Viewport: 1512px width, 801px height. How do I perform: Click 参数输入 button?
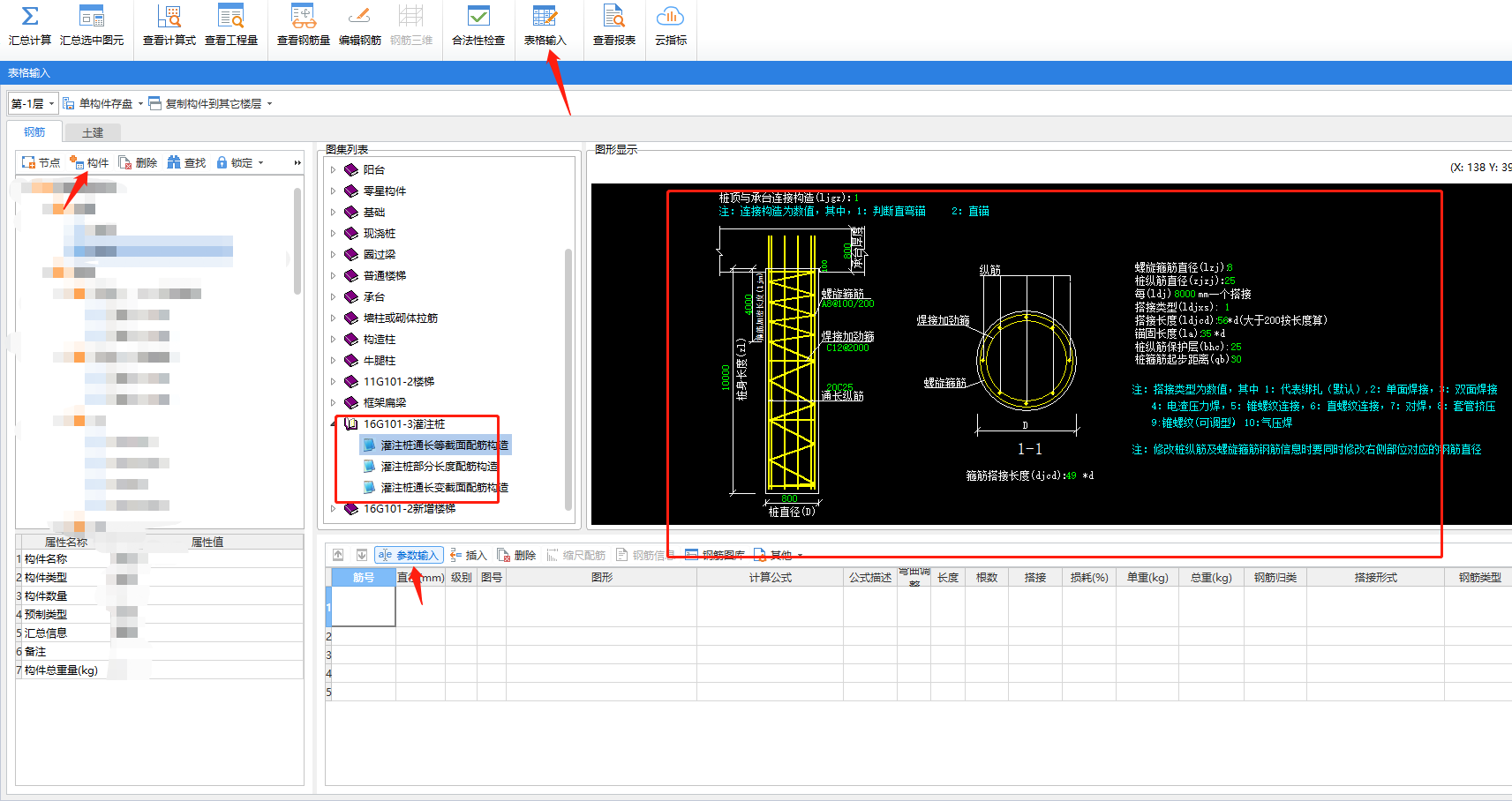pyautogui.click(x=408, y=555)
